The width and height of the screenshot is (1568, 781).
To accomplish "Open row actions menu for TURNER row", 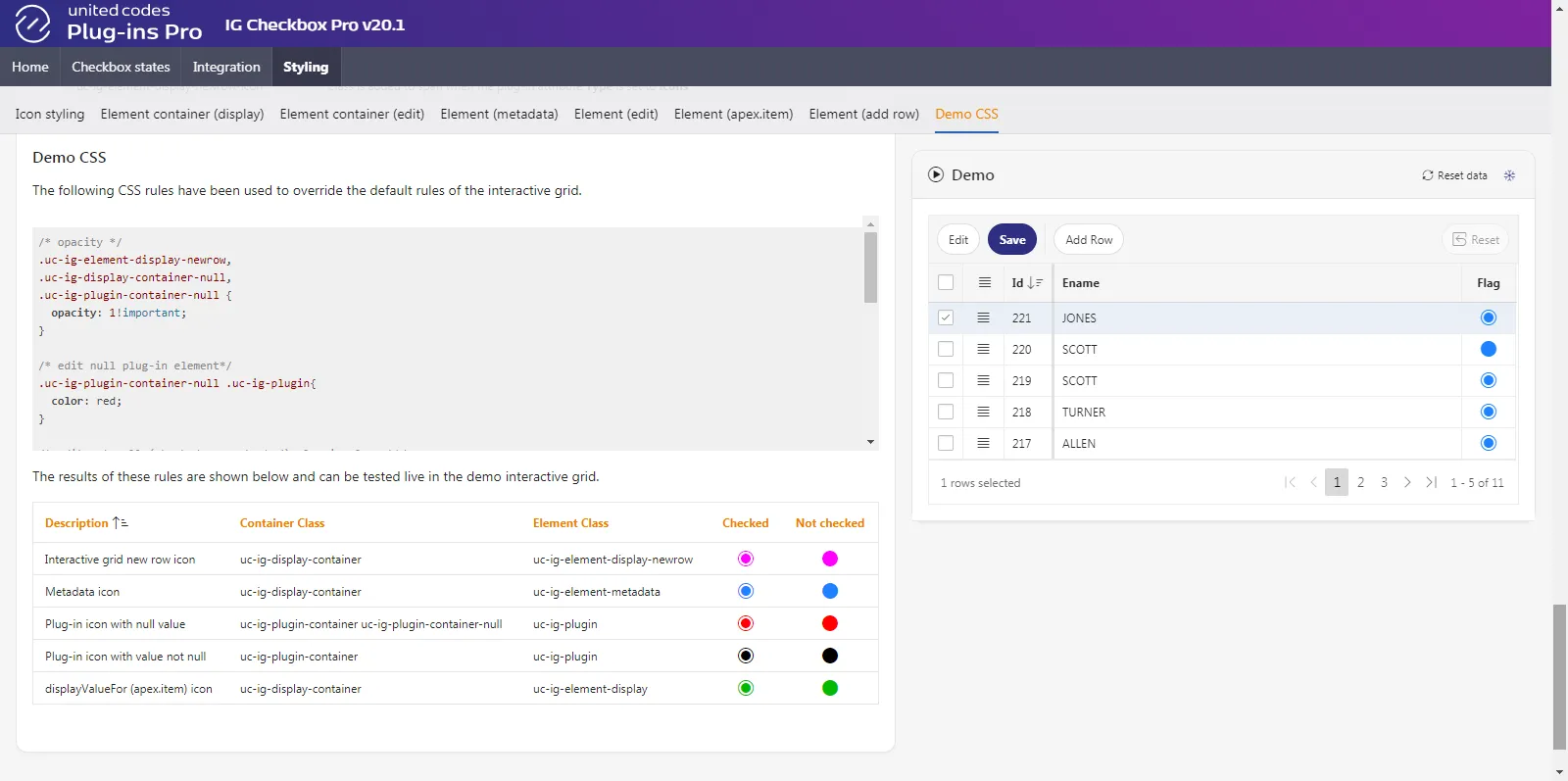I will coord(983,412).
